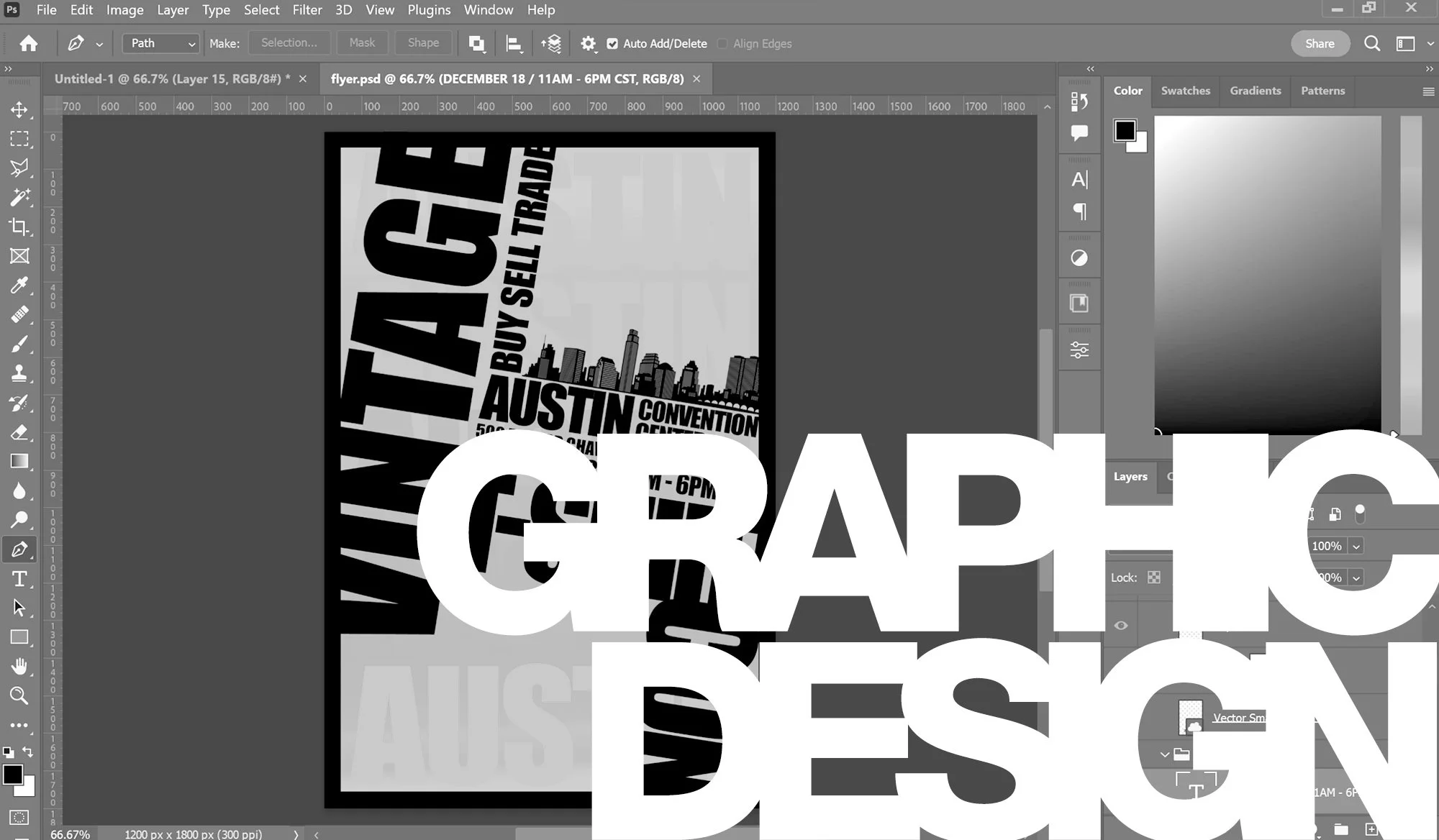This screenshot has width=1439, height=840.
Task: Select the Horizontal Type tool
Action: tap(19, 579)
